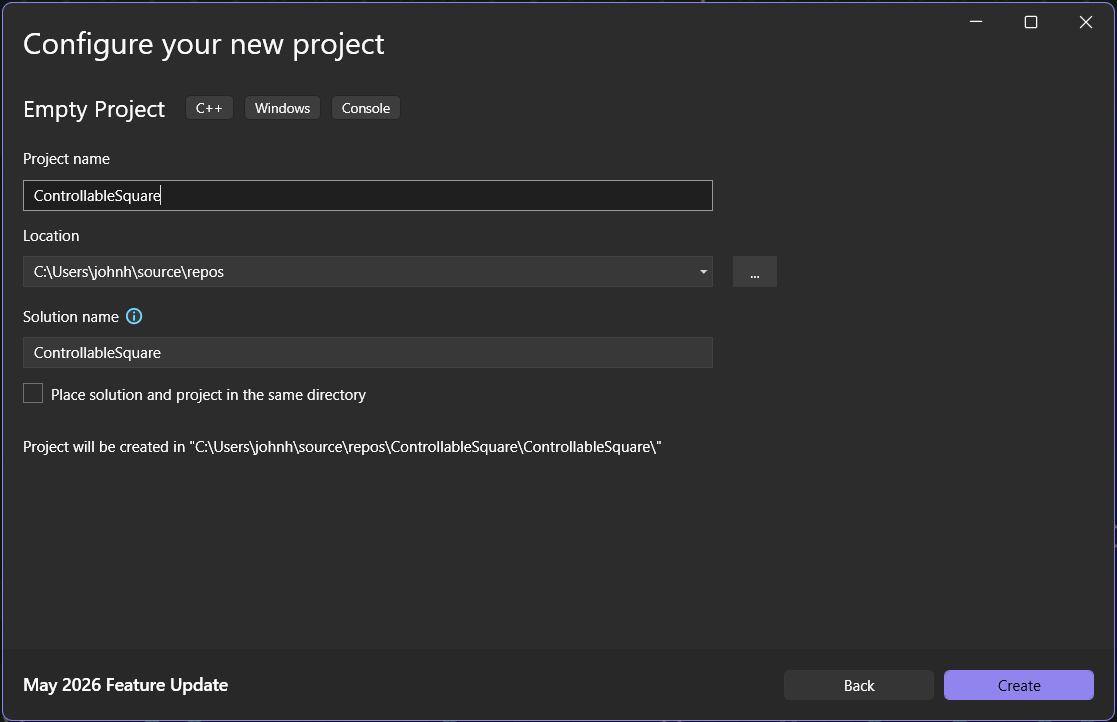This screenshot has height=722, width=1117.
Task: Click the Create button
Action: [1019, 685]
